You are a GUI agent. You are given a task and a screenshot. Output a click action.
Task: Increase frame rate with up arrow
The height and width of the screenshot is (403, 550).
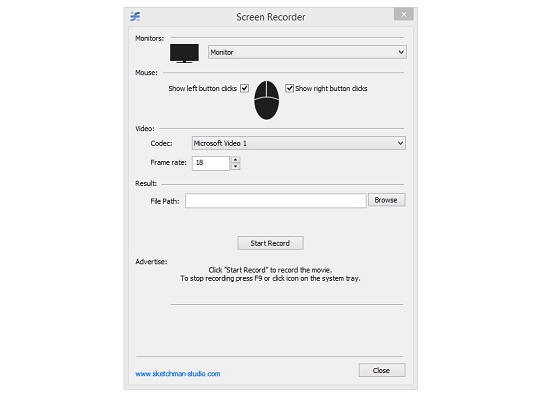click(x=236, y=160)
